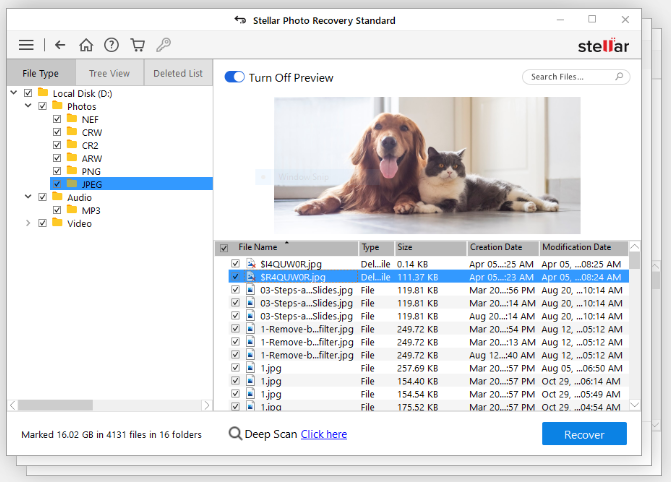671x482 pixels.
Task: Open the shopping cart buy icon
Action: pyautogui.click(x=138, y=45)
